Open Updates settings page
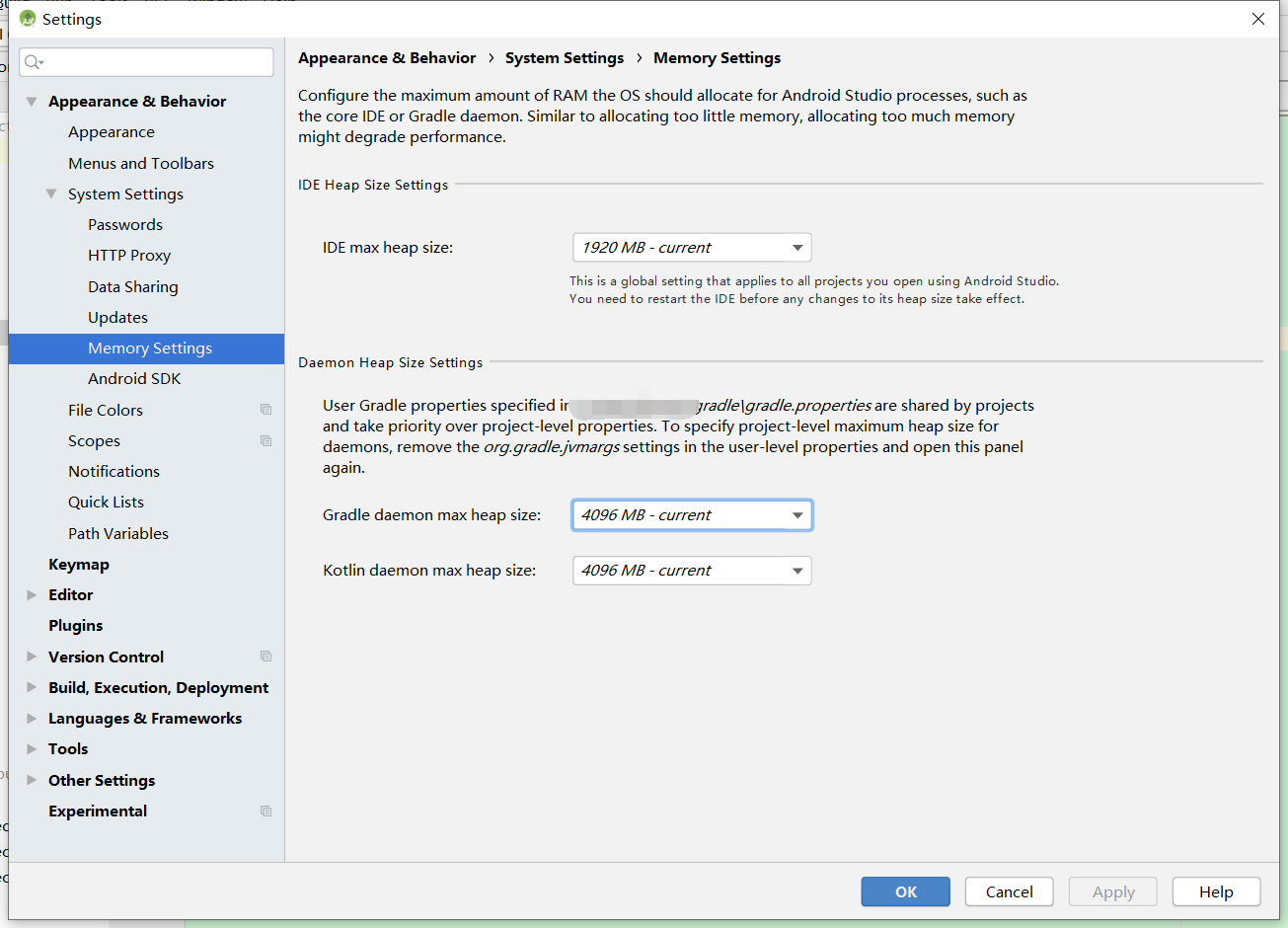This screenshot has width=1288, height=928. tap(117, 317)
